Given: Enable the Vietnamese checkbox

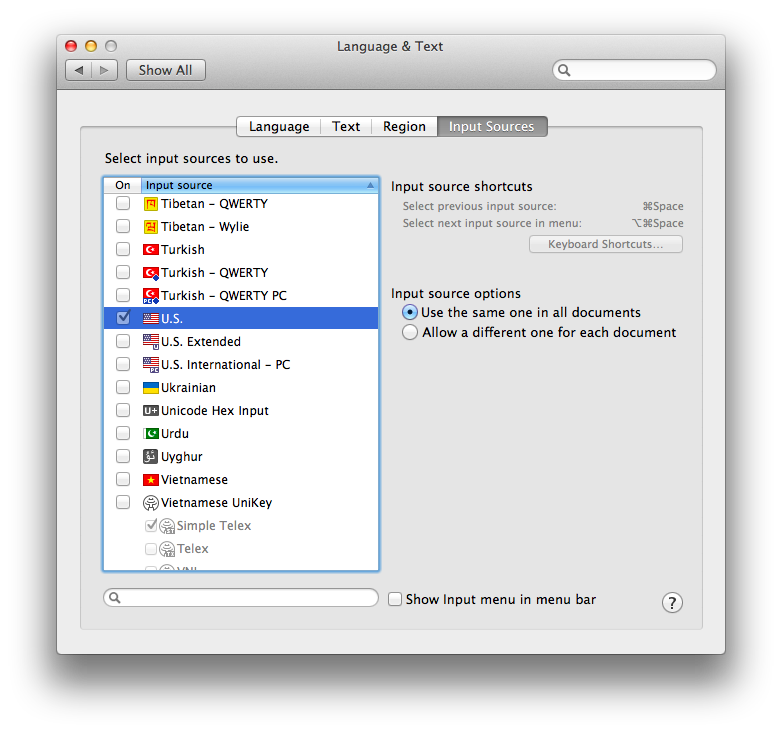Looking at the screenshot, I should coord(123,479).
